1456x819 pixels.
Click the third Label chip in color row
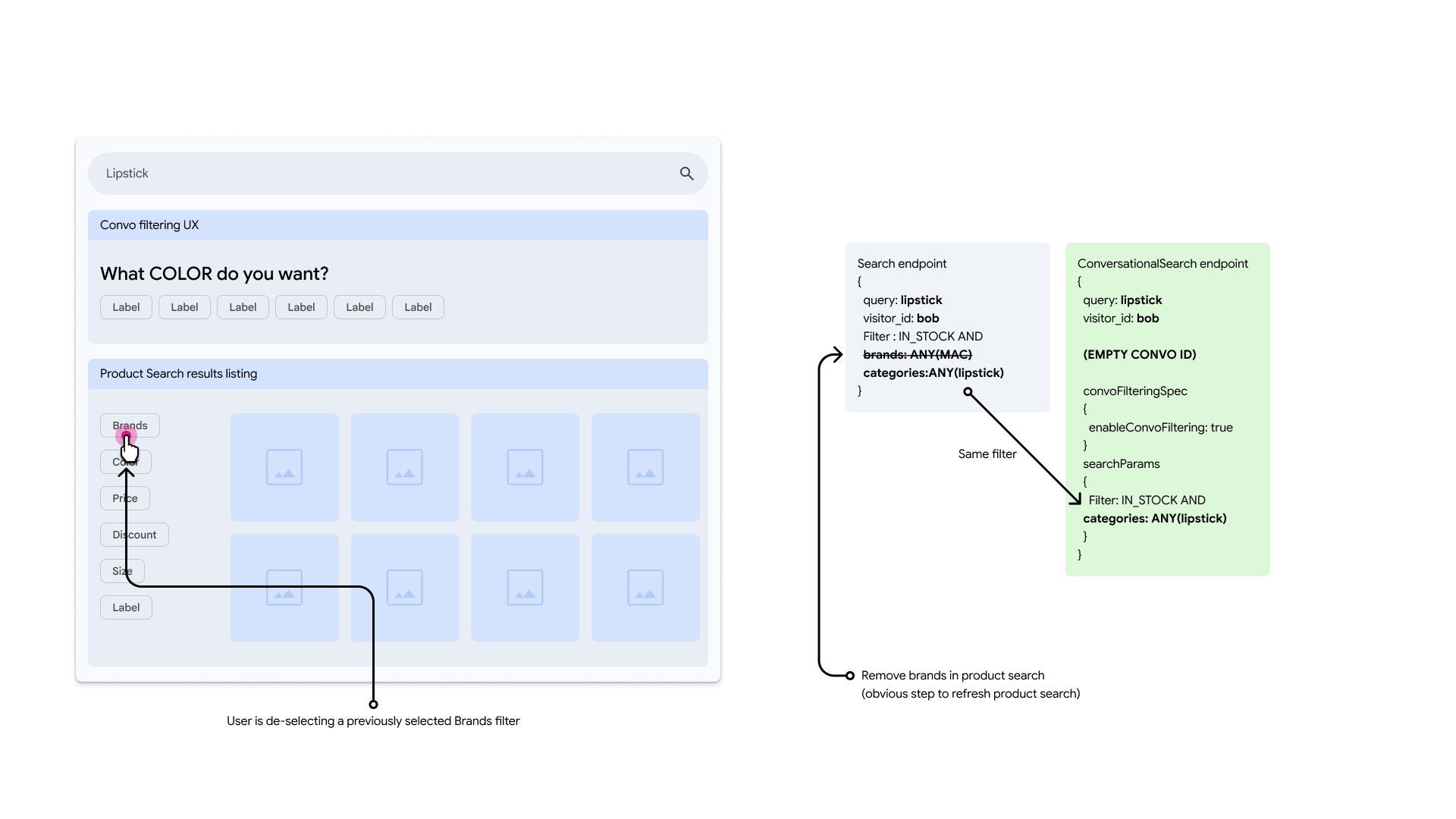coord(243,307)
